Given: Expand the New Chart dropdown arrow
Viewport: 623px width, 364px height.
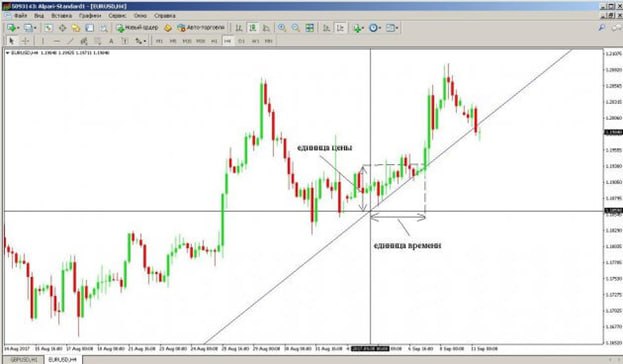Looking at the screenshot, I should (18, 28).
